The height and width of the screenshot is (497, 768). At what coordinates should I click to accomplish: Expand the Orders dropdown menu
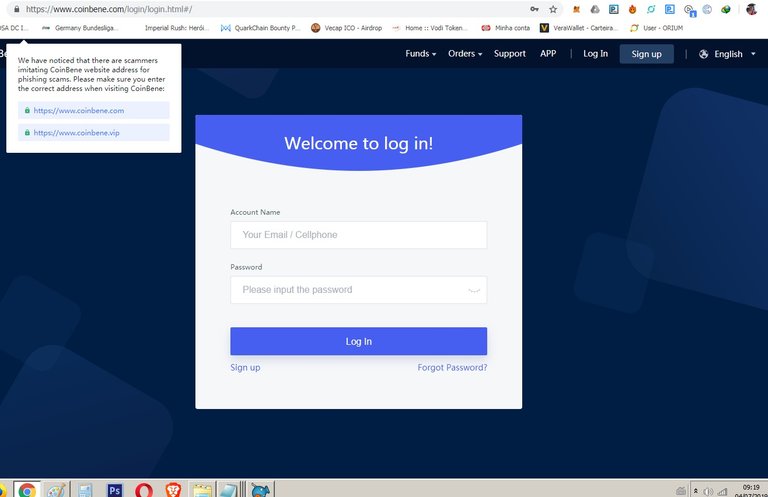coord(465,54)
